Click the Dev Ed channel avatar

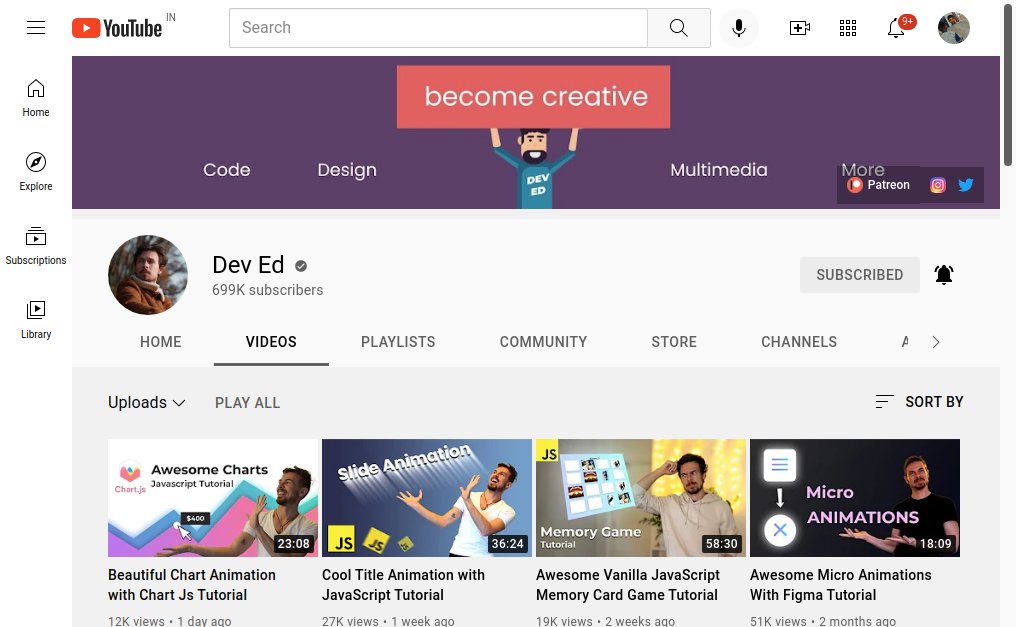(x=148, y=275)
